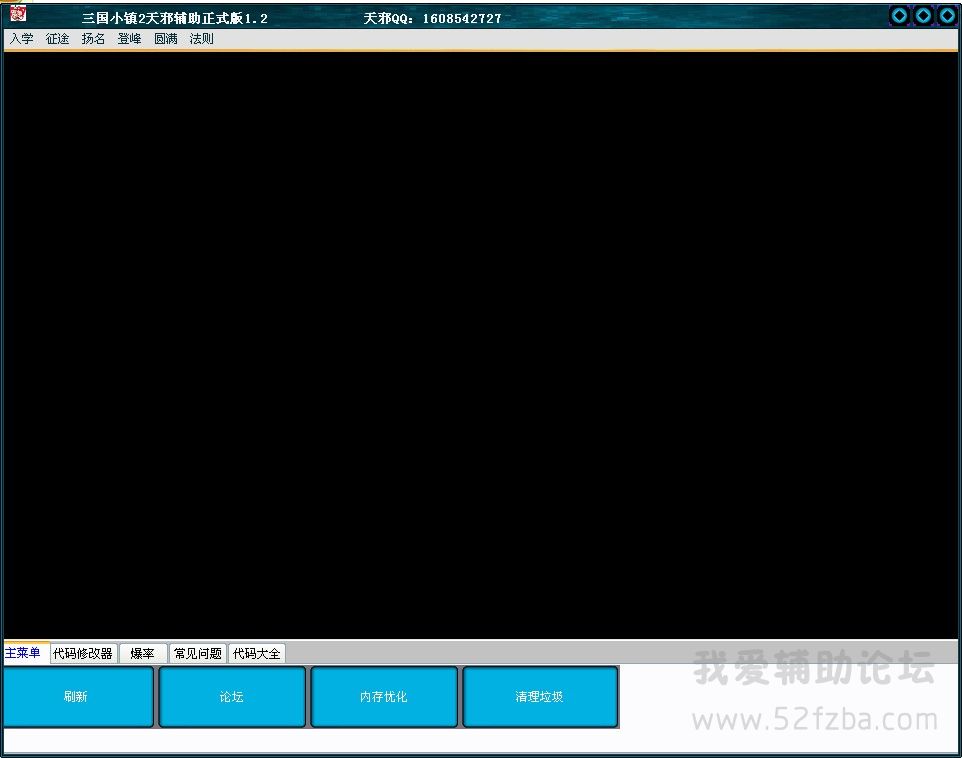Click the 刷新 refresh button

pyautogui.click(x=78, y=697)
